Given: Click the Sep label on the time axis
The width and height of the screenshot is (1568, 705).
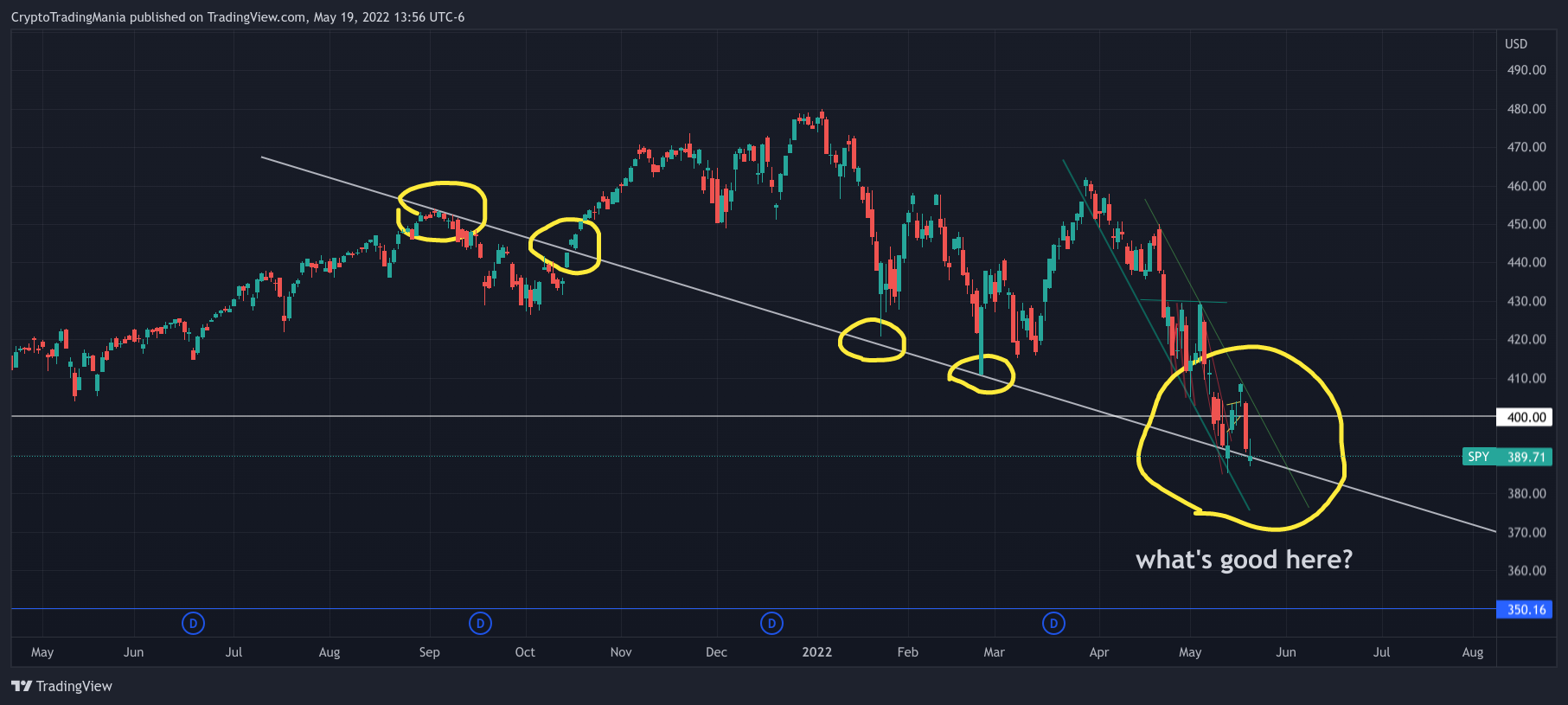Looking at the screenshot, I should 429,652.
